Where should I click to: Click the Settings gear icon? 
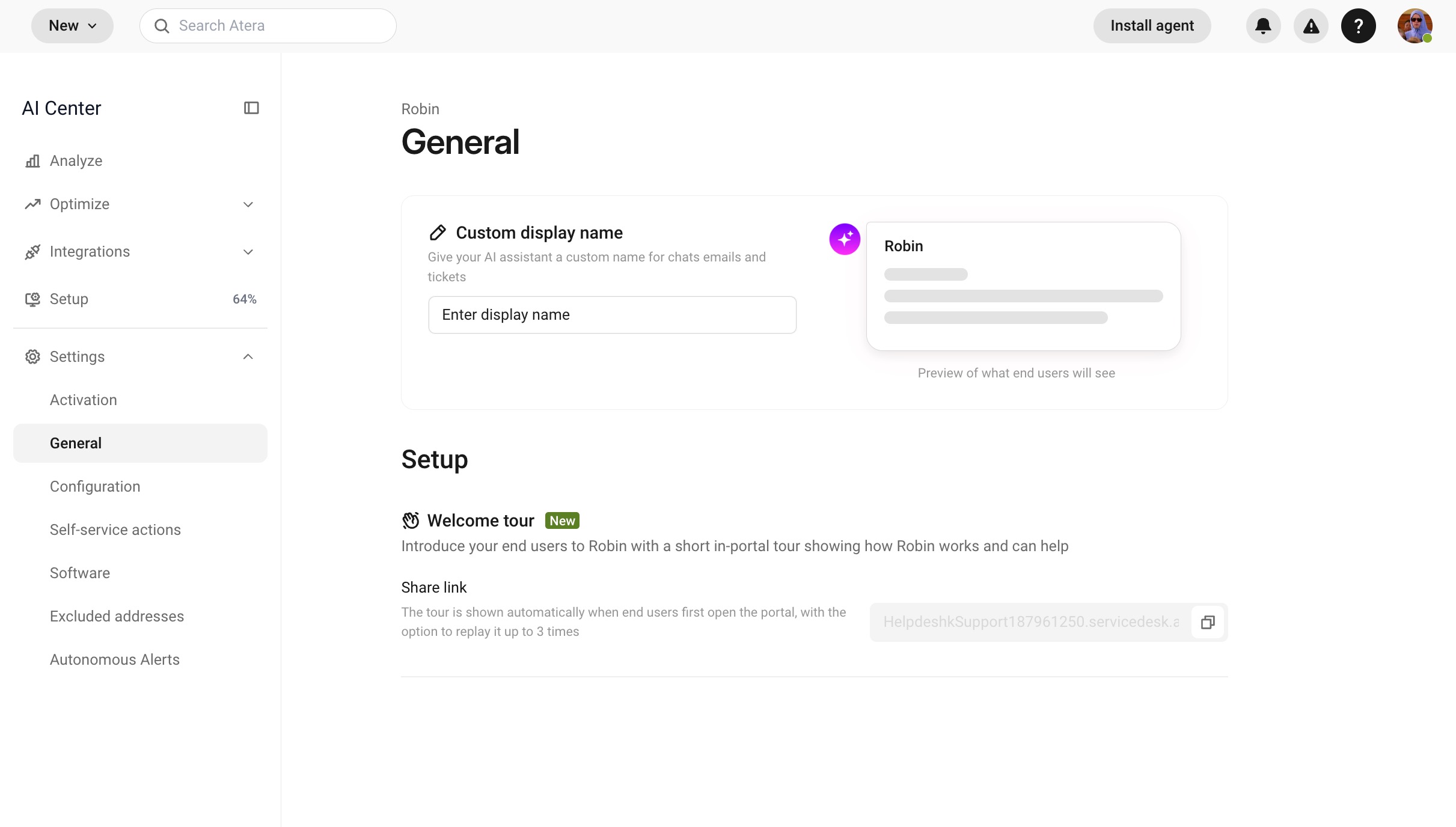click(32, 357)
